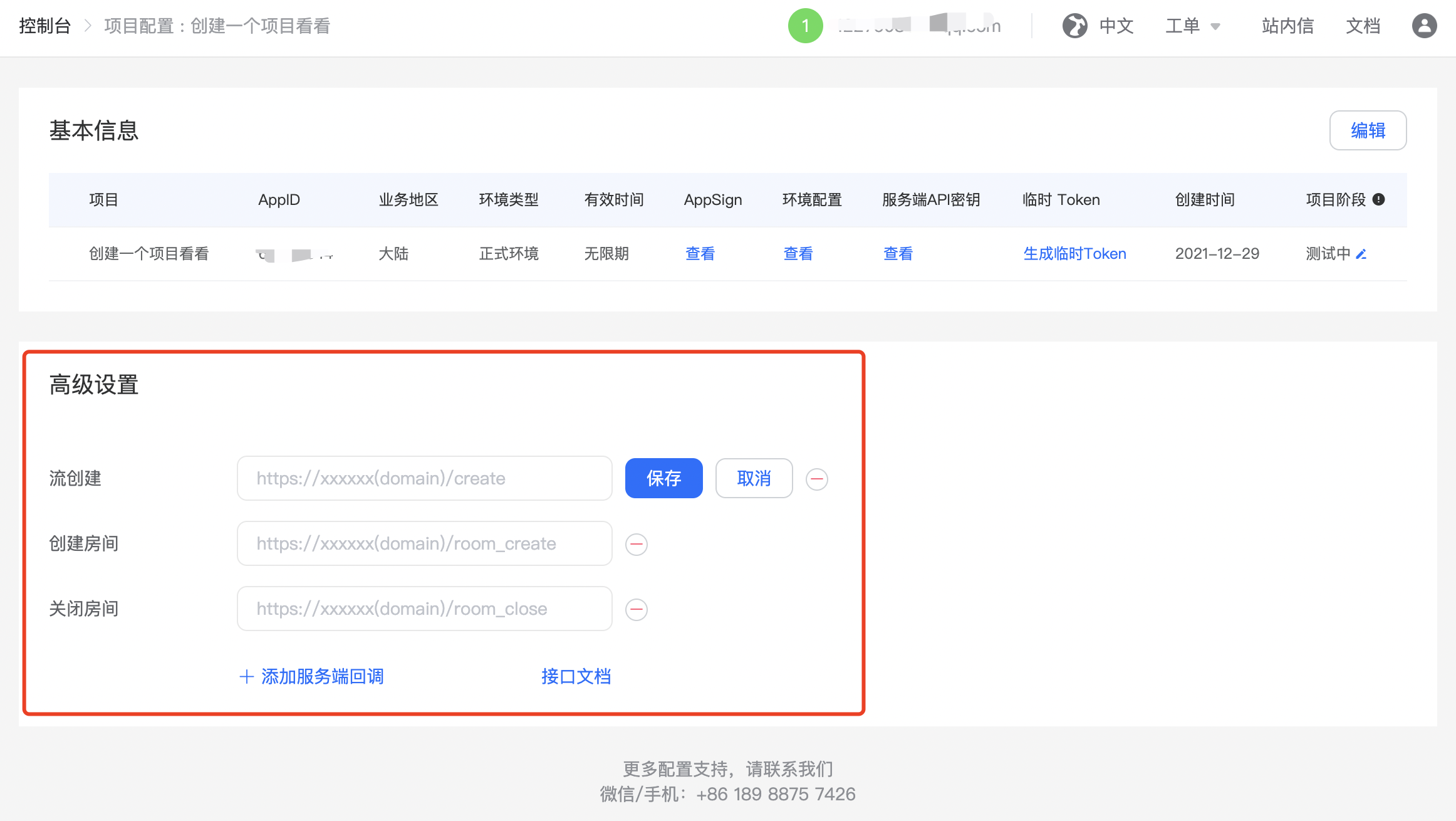Click the green notification badge showing 1
Image resolution: width=1456 pixels, height=821 pixels.
(805, 26)
